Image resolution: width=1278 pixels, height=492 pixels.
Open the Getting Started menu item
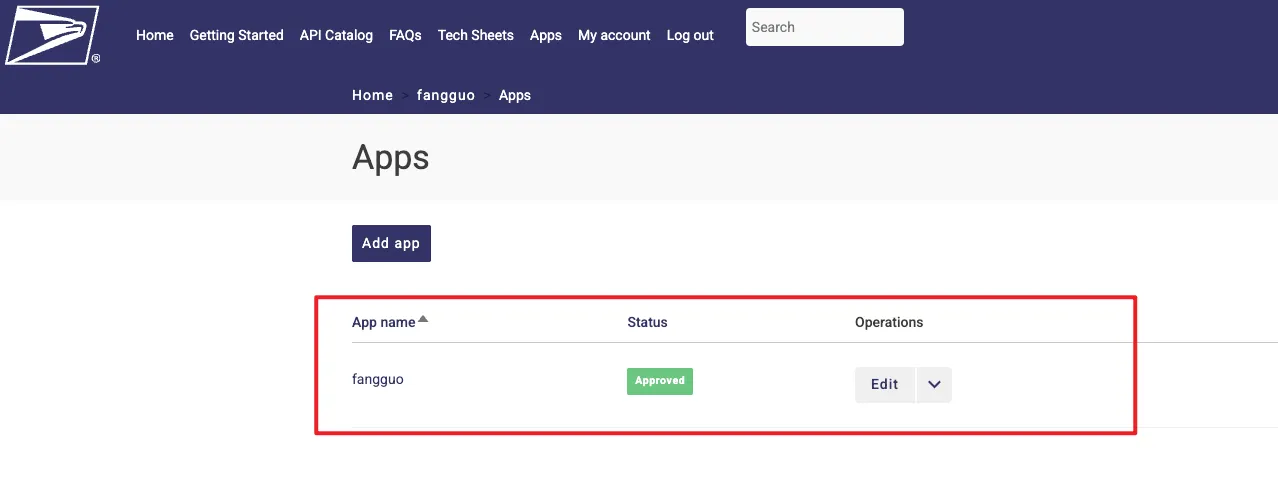point(236,35)
